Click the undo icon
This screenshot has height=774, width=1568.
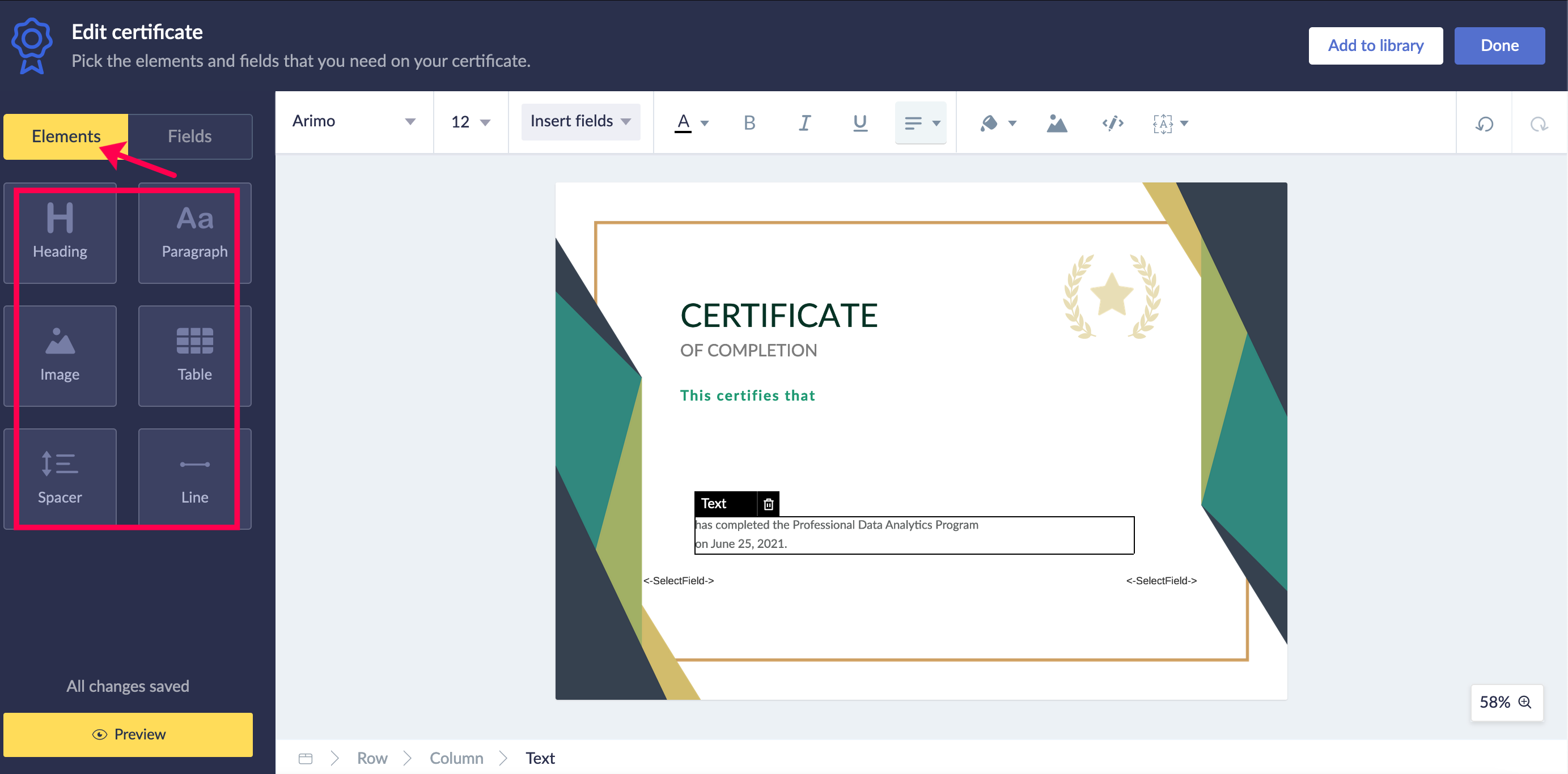1484,124
